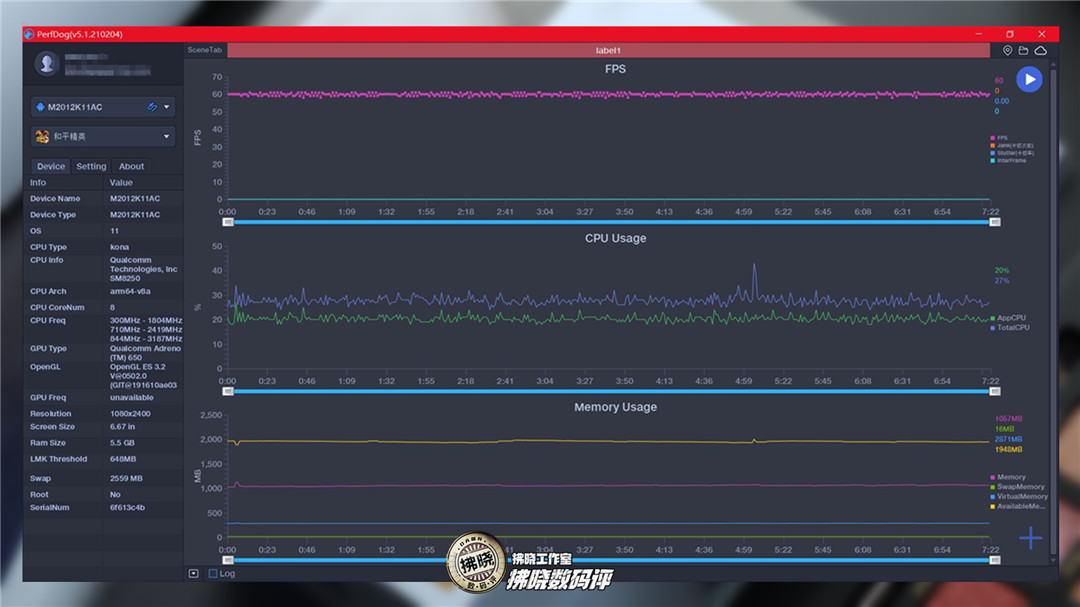Toggle AppCPU series in CPU legend
Viewport: 1080px width, 607px height.
1008,318
